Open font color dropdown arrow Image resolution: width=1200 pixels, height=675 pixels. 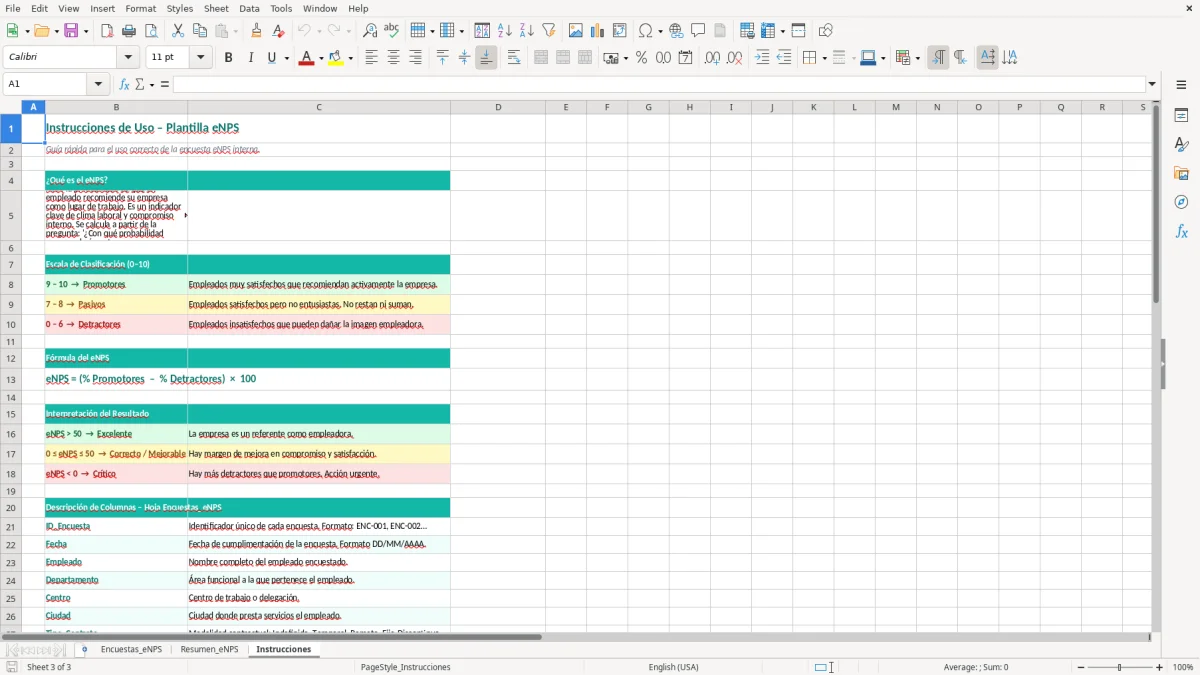pyautogui.click(x=320, y=58)
